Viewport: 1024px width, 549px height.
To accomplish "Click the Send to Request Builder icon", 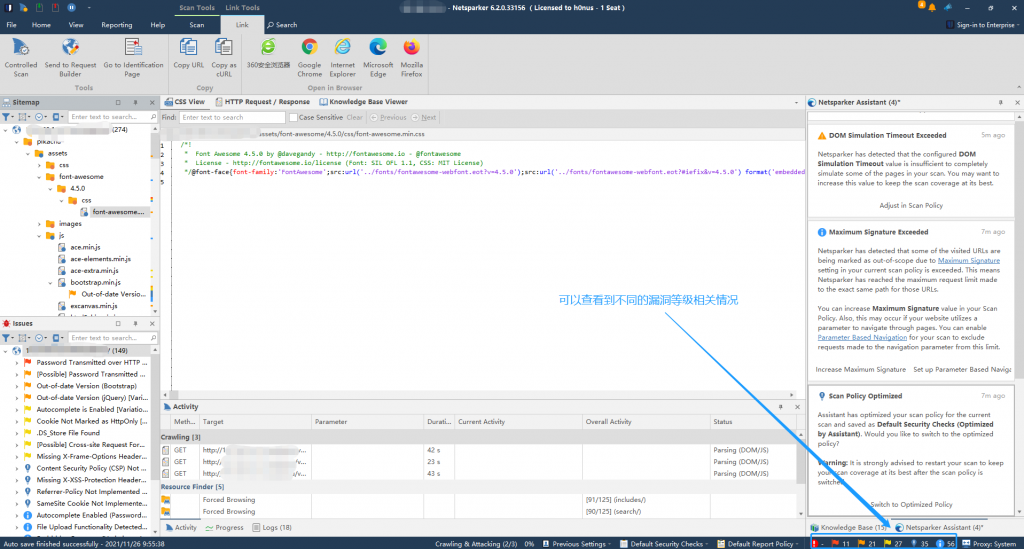I will pyautogui.click(x=70, y=48).
